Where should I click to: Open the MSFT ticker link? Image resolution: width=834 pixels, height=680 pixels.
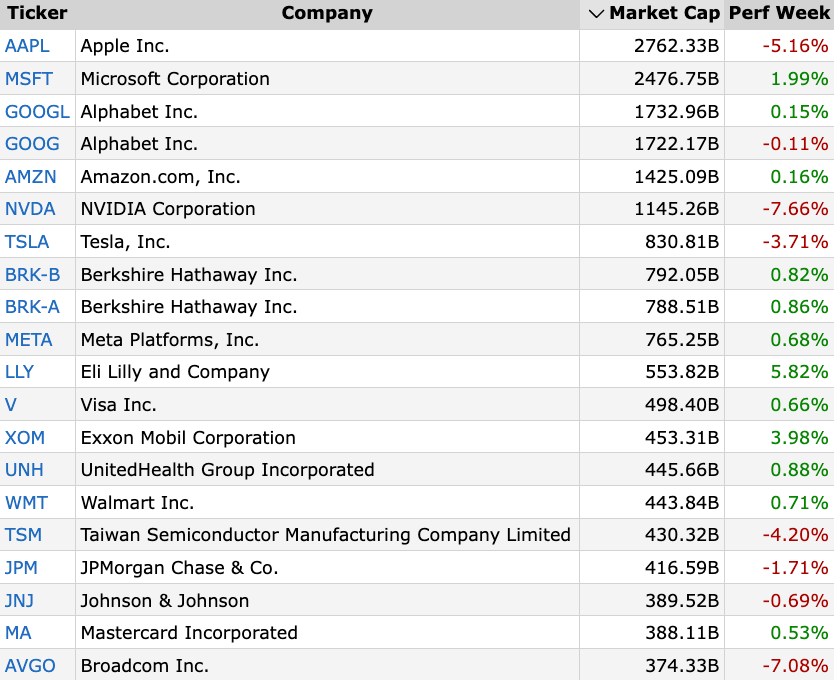29,79
